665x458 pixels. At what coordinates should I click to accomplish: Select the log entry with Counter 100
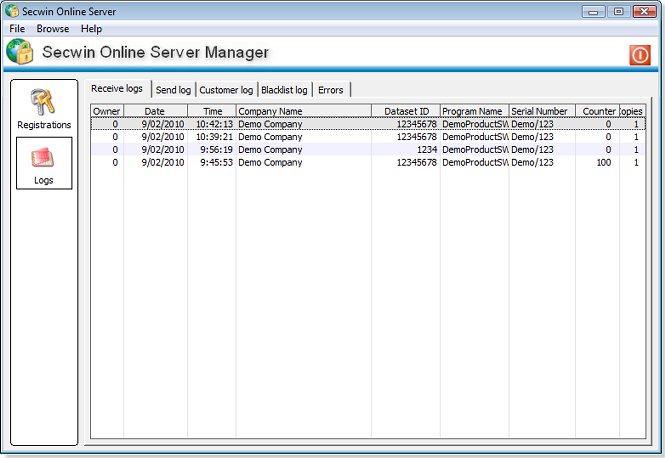[x=300, y=162]
